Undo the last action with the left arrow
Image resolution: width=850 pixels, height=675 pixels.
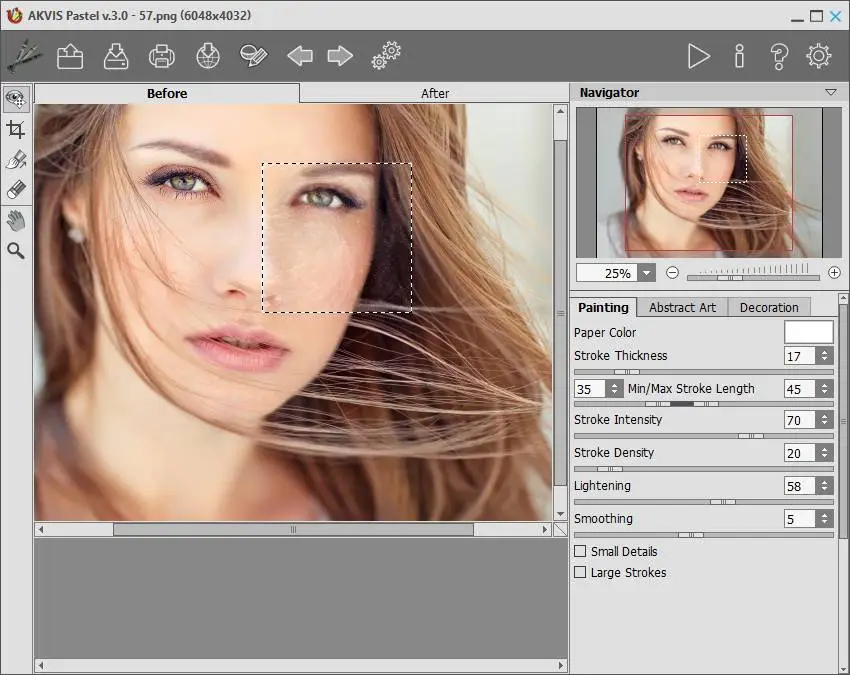[300, 56]
